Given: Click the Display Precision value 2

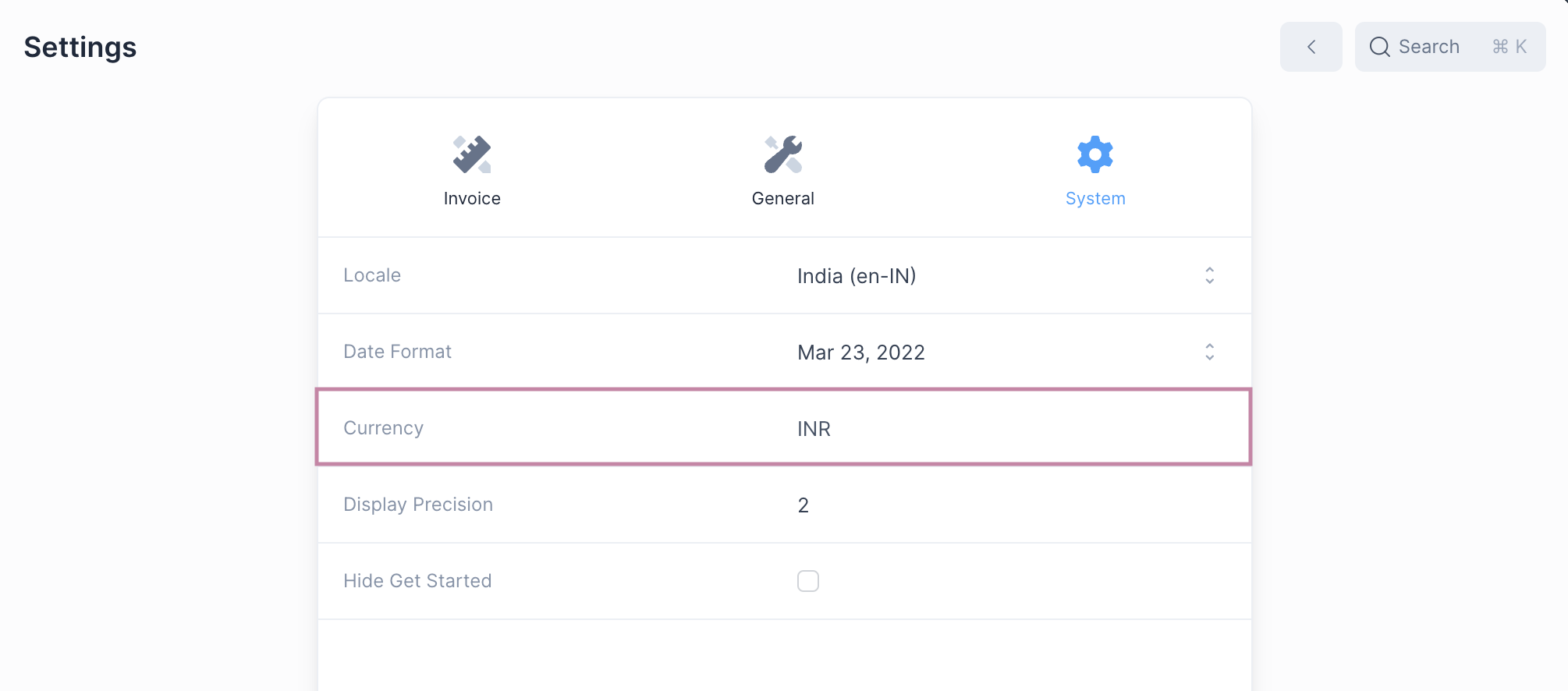Looking at the screenshot, I should click(804, 505).
